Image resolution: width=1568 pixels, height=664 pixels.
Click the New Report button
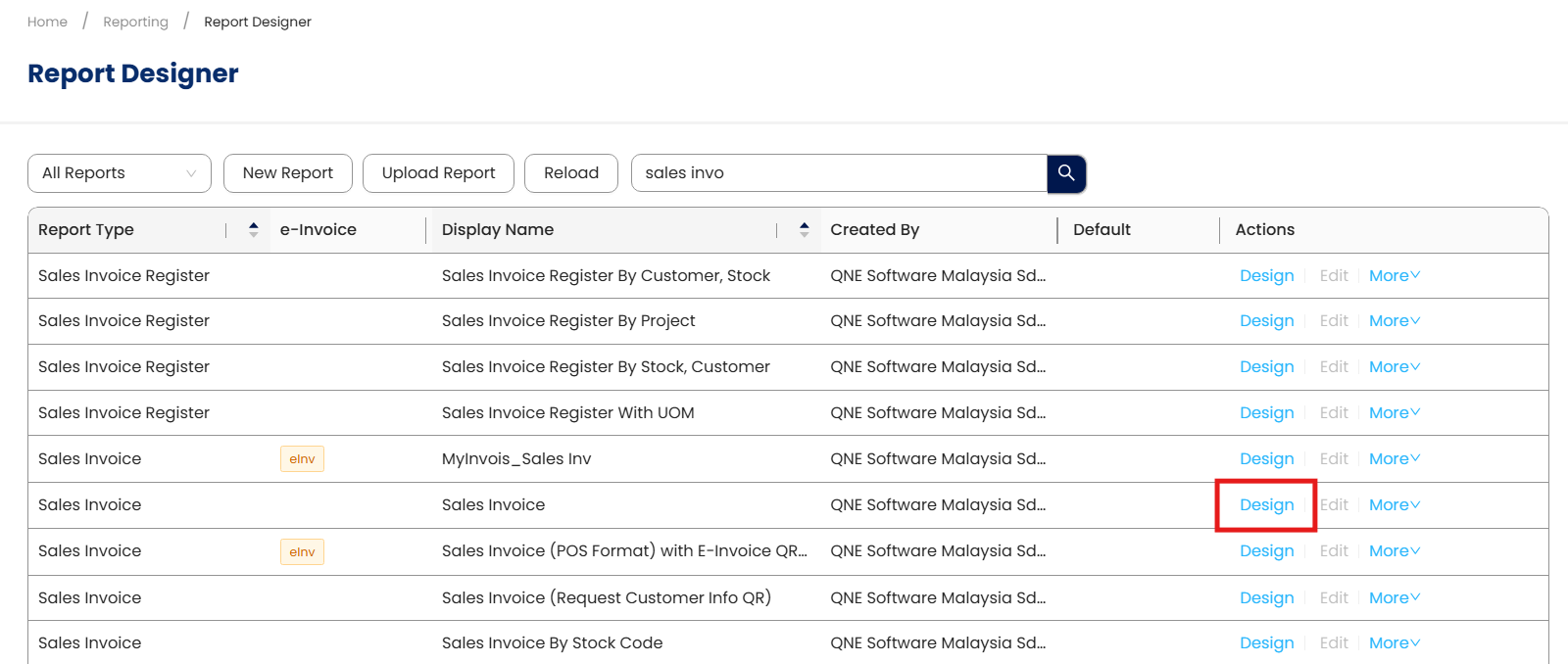(x=288, y=173)
